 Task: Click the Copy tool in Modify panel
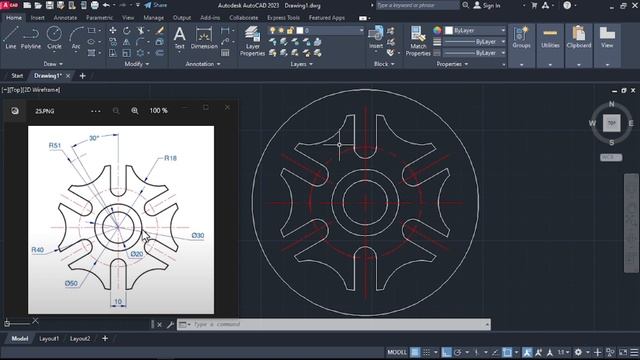113,42
